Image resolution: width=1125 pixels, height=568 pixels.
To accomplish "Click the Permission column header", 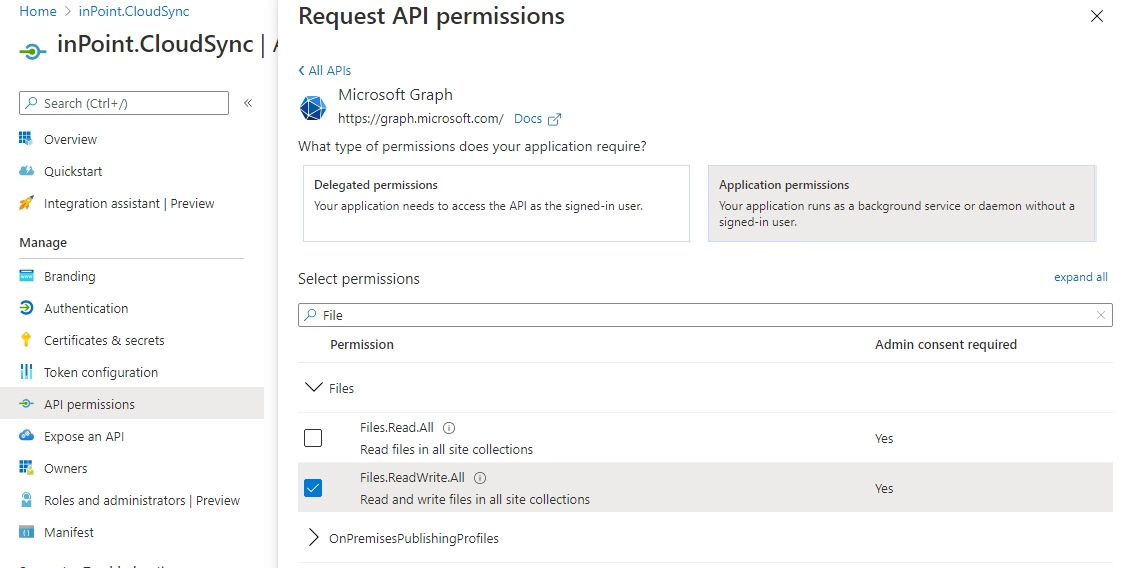I will point(362,345).
